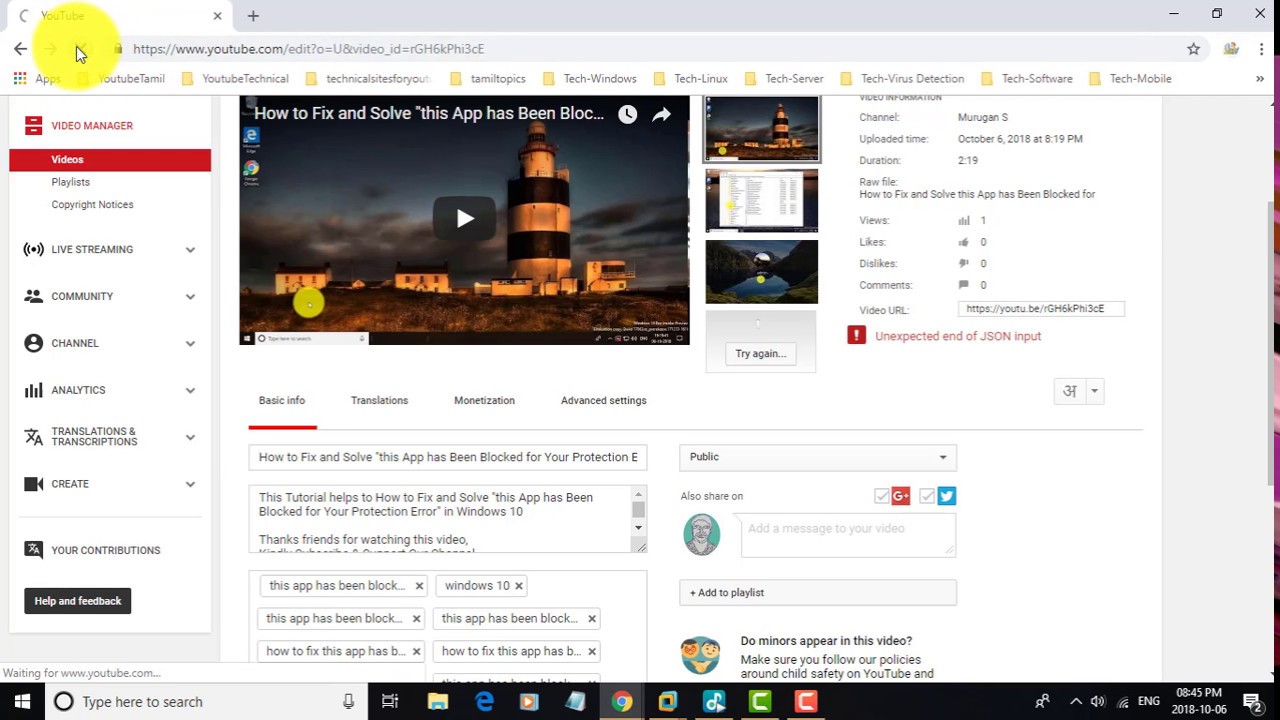Click the description box scrollbar down arrow
Viewport: 1280px width, 720px height.
click(x=638, y=528)
